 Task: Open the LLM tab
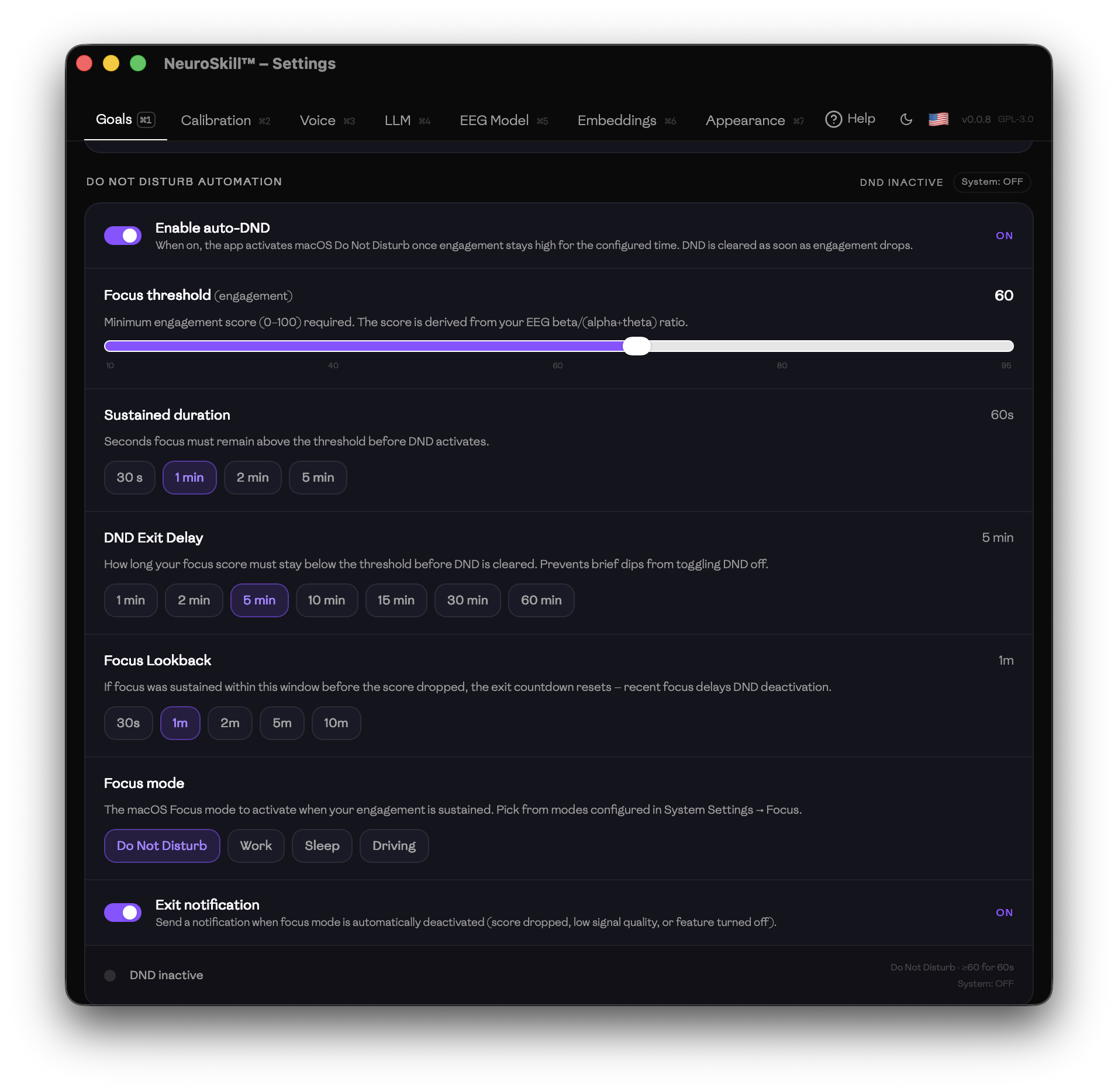click(397, 120)
